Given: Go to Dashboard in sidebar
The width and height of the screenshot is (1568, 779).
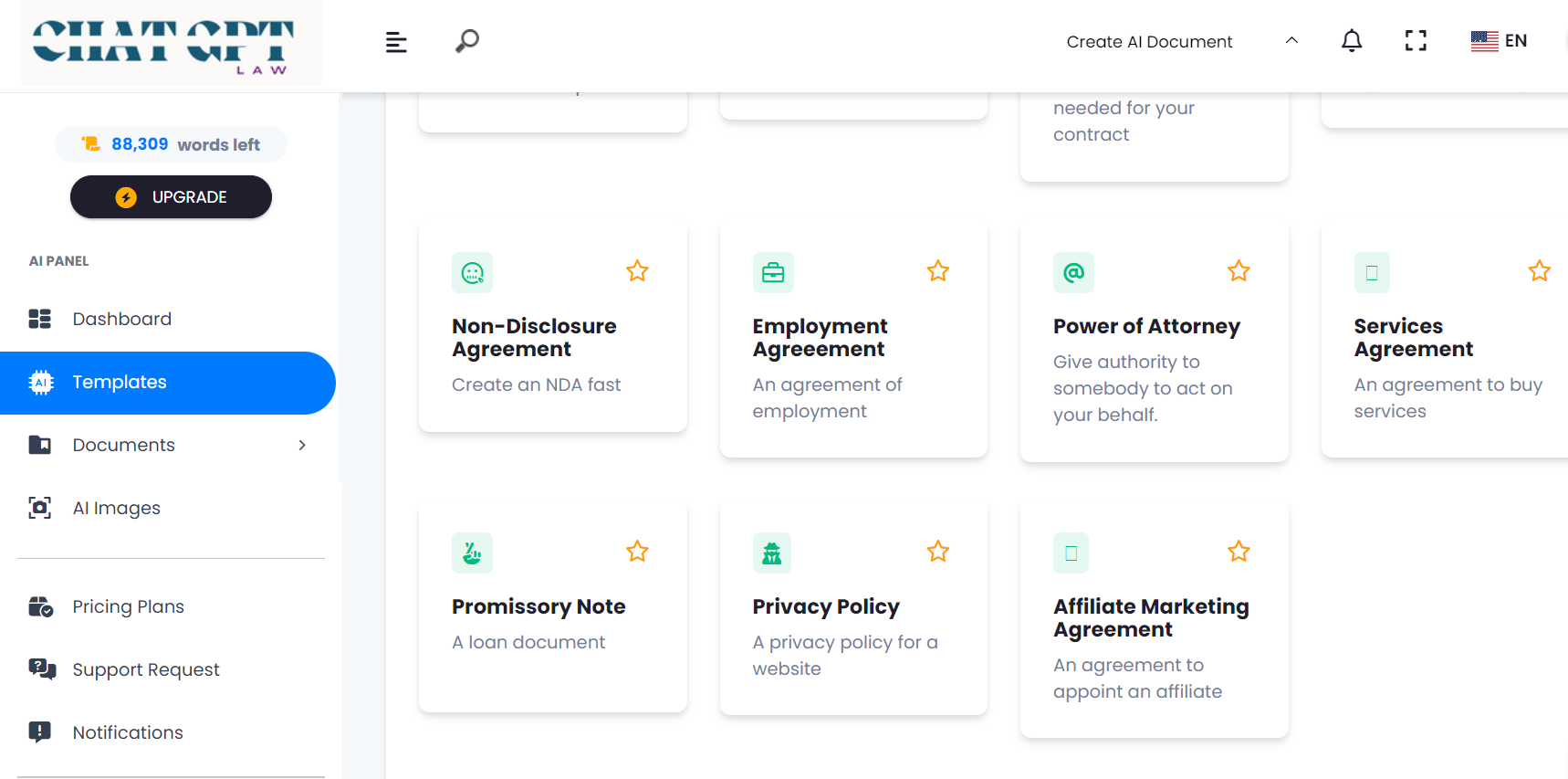Looking at the screenshot, I should 122,319.
